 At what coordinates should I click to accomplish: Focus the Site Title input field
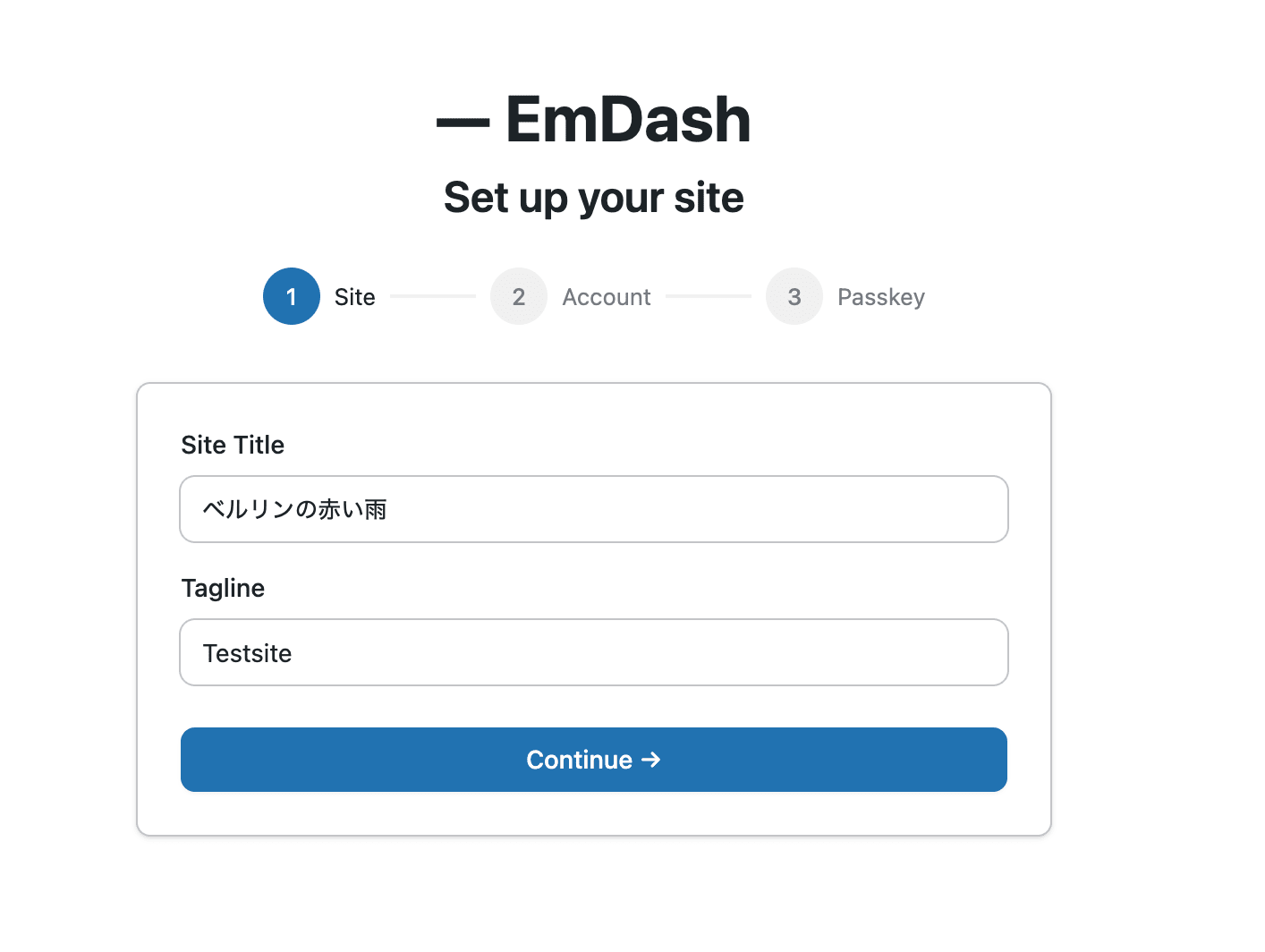[x=593, y=509]
